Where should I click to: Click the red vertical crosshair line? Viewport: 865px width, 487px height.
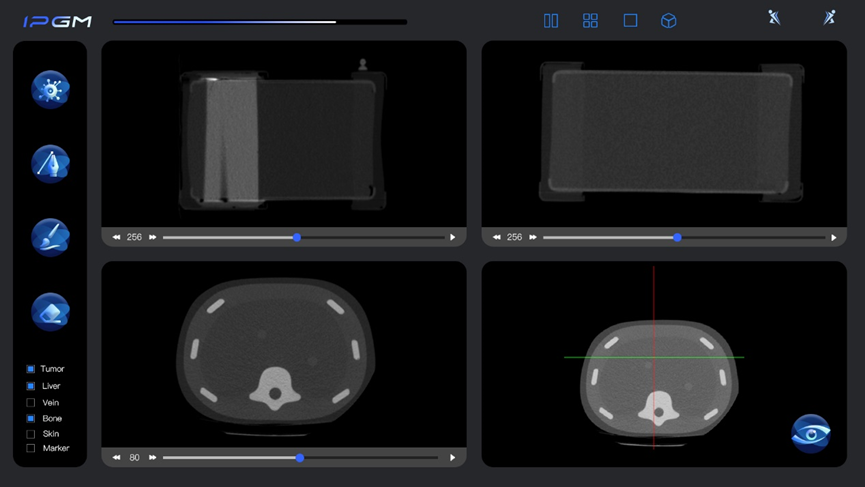coord(654,357)
